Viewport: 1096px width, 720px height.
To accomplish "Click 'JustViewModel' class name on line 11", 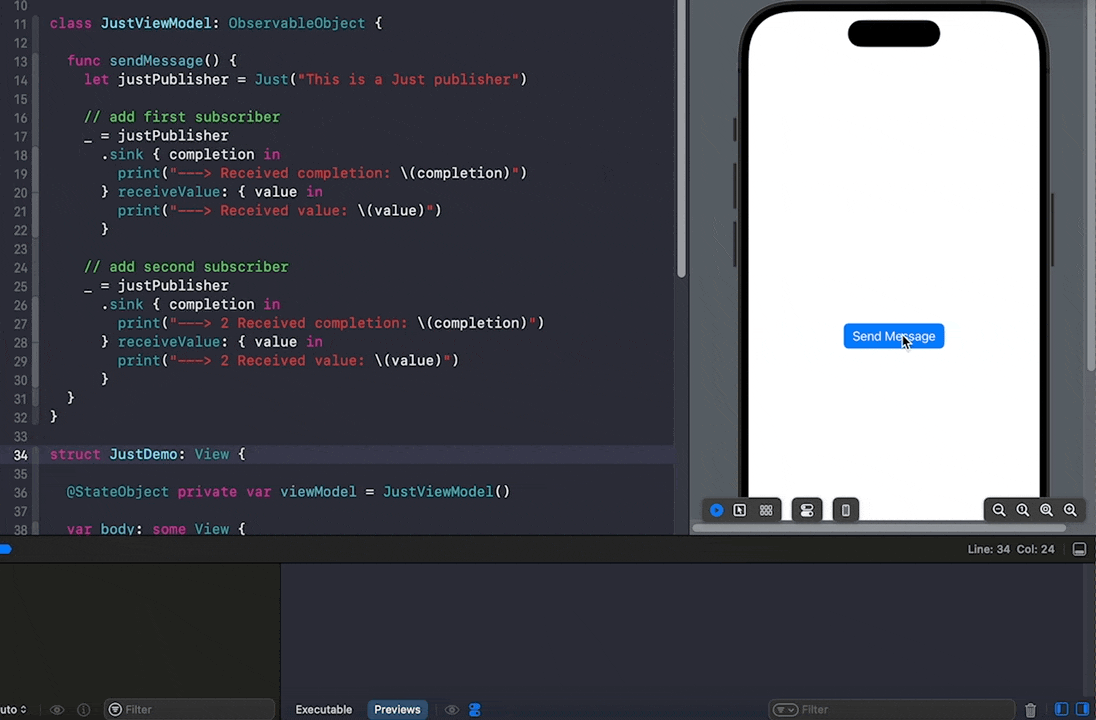I will click(156, 23).
